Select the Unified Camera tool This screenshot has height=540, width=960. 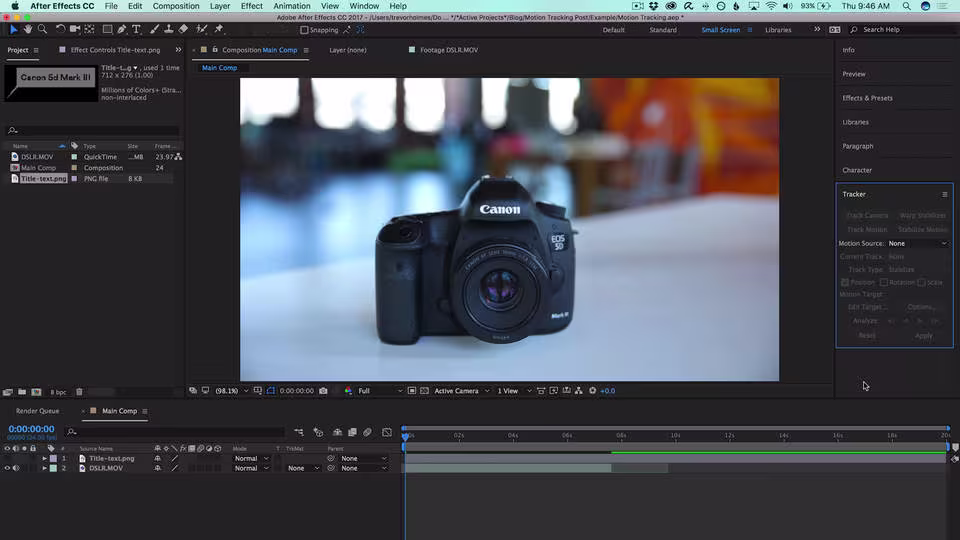point(75,29)
